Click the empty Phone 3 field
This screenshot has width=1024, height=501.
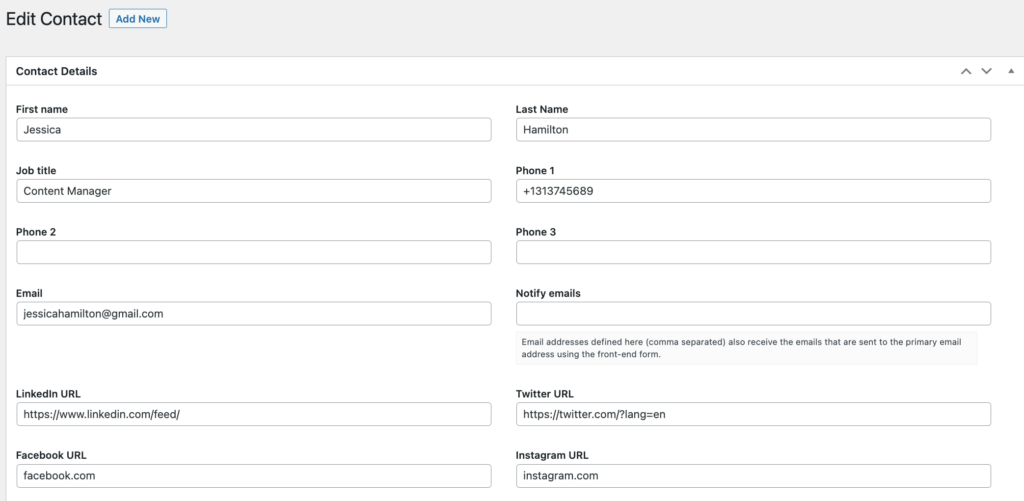753,252
